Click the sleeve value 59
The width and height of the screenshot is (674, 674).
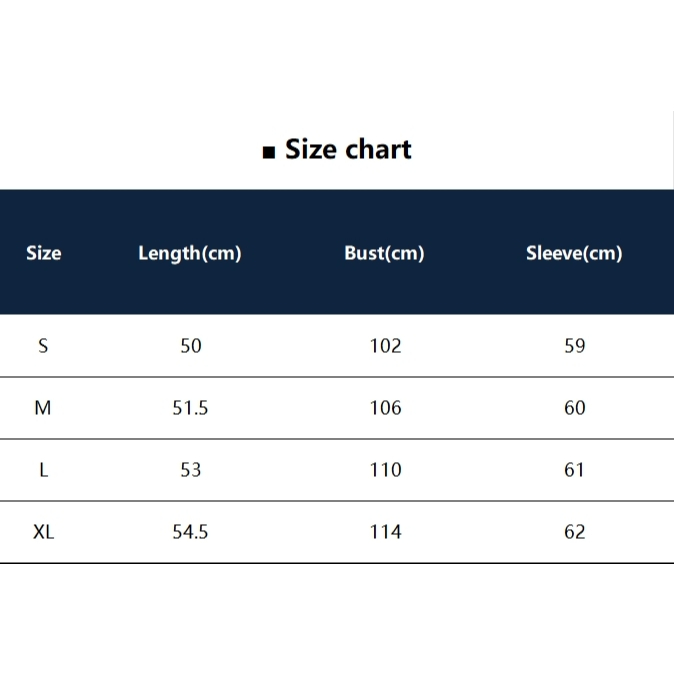[x=574, y=346]
